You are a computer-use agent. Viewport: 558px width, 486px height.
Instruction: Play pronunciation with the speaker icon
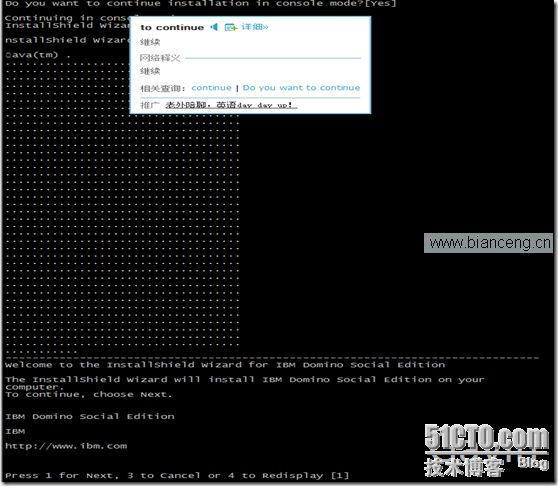tap(214, 27)
